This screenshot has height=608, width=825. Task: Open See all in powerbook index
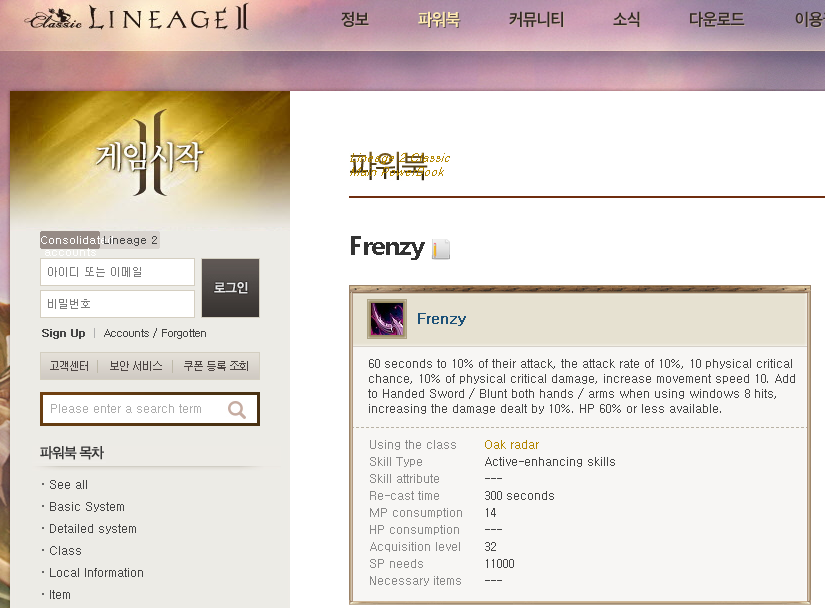point(68,485)
